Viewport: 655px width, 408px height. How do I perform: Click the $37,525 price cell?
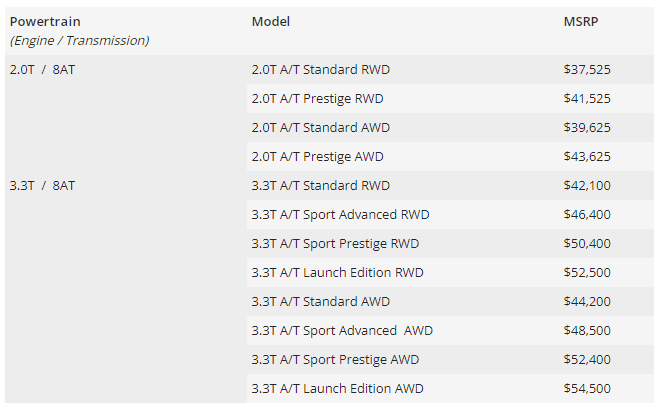(587, 70)
